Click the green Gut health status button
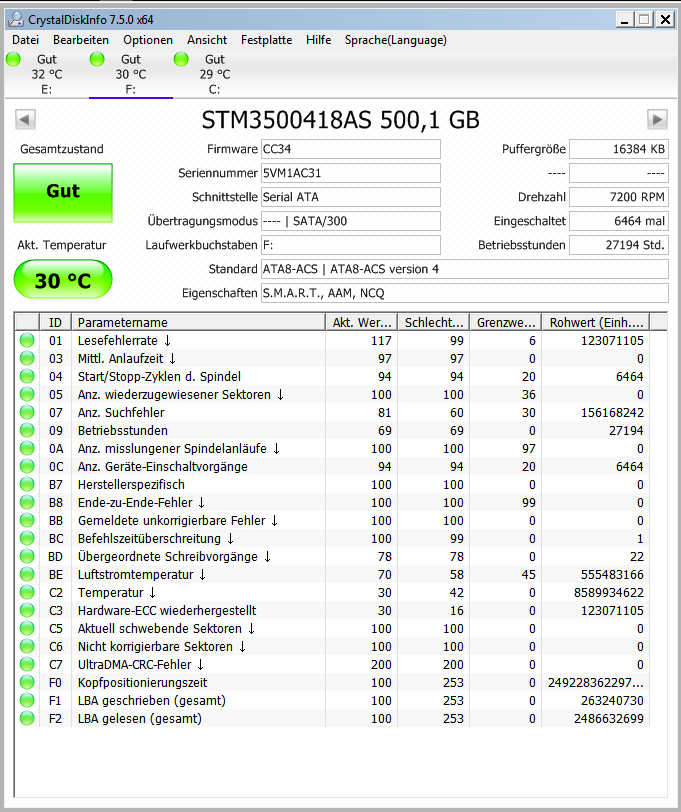The image size is (681, 812). pos(63,193)
